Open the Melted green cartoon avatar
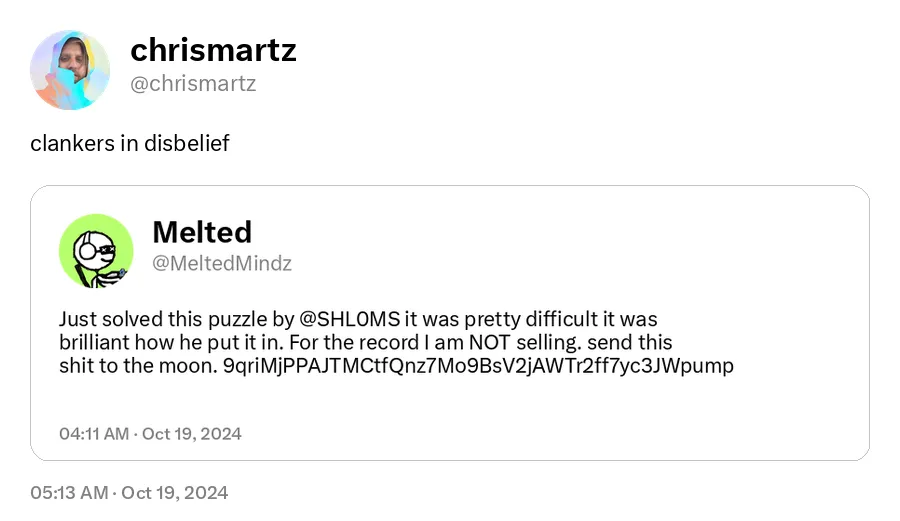 pyautogui.click(x=96, y=251)
